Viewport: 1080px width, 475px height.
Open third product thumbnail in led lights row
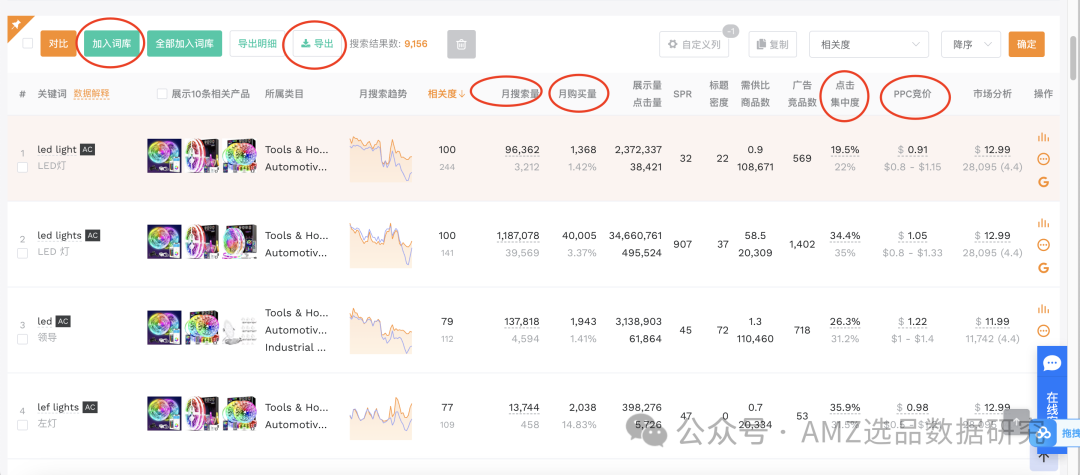pyautogui.click(x=240, y=242)
